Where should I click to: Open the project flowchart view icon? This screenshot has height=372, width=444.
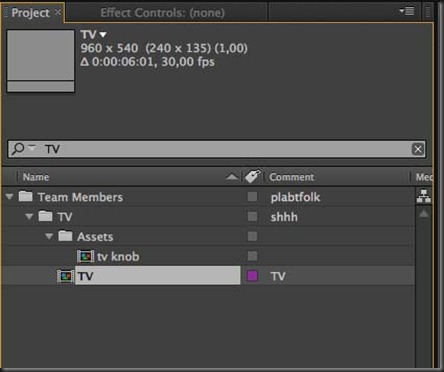[x=424, y=196]
